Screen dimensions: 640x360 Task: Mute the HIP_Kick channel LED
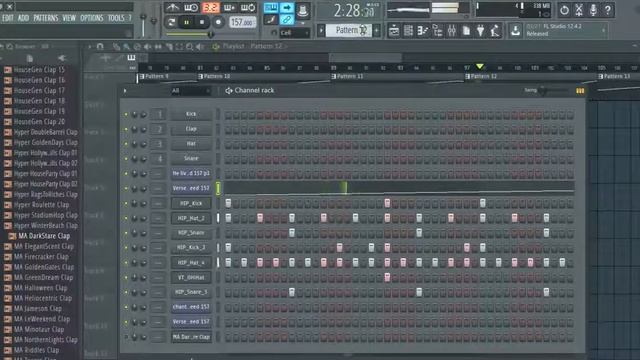point(126,203)
